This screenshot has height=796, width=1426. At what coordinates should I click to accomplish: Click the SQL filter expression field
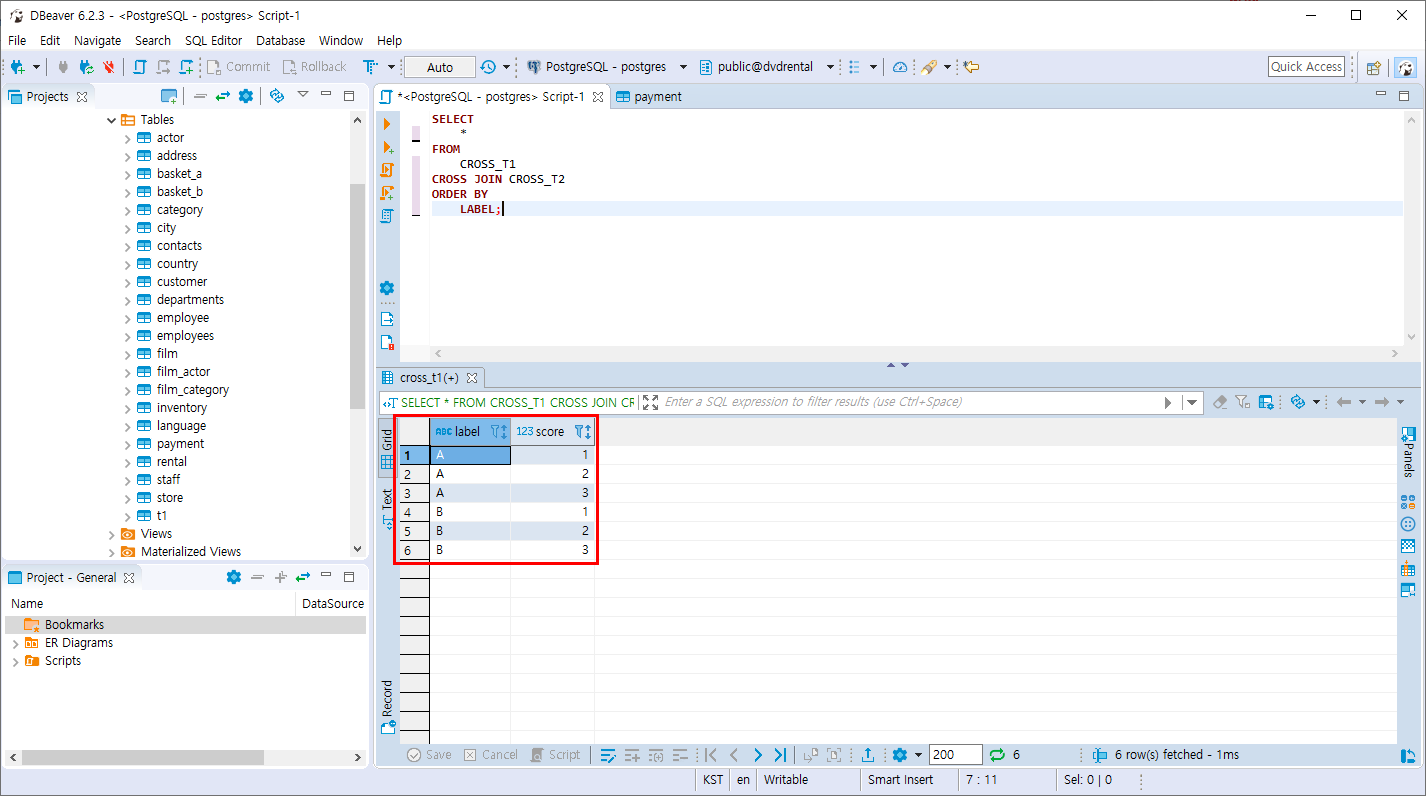910,402
